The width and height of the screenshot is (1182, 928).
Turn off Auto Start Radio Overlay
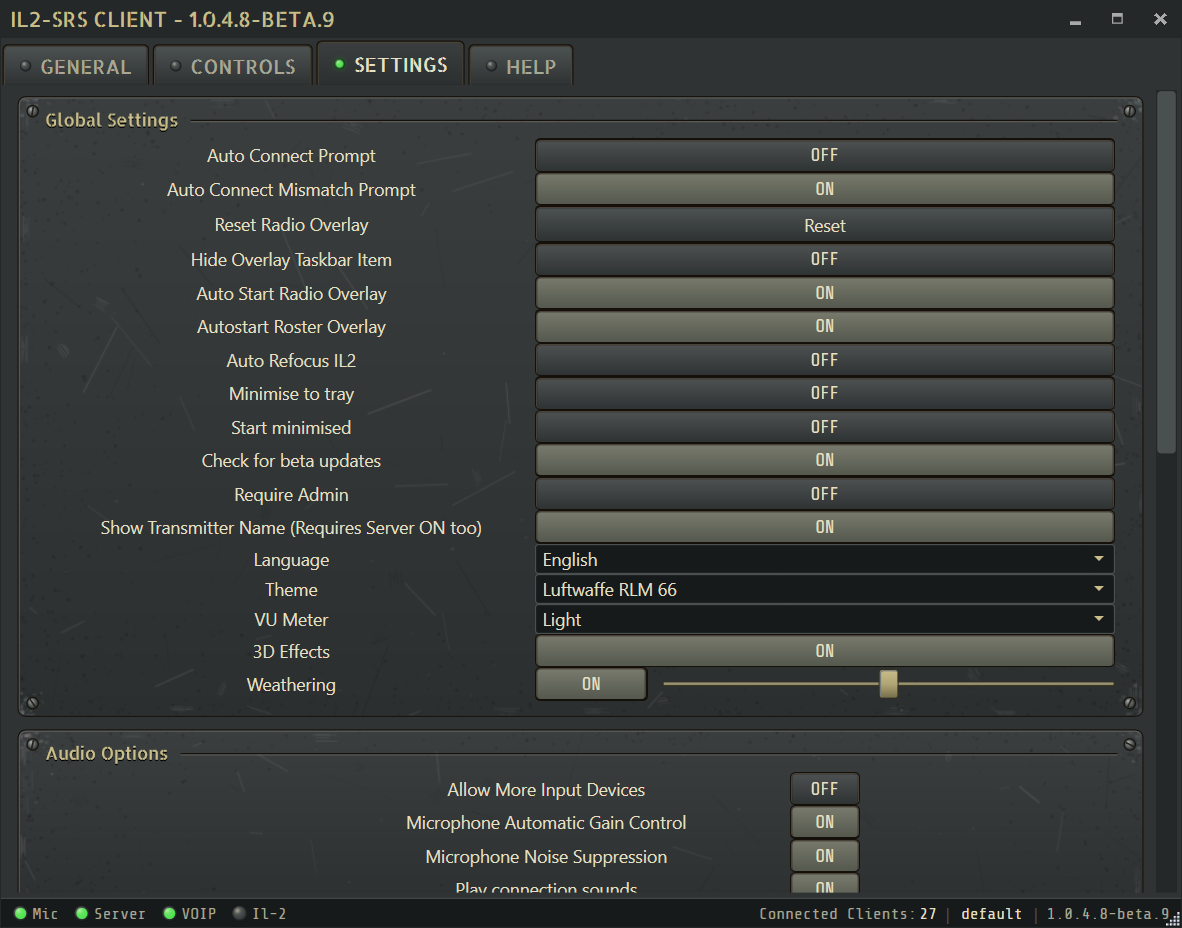click(x=825, y=293)
